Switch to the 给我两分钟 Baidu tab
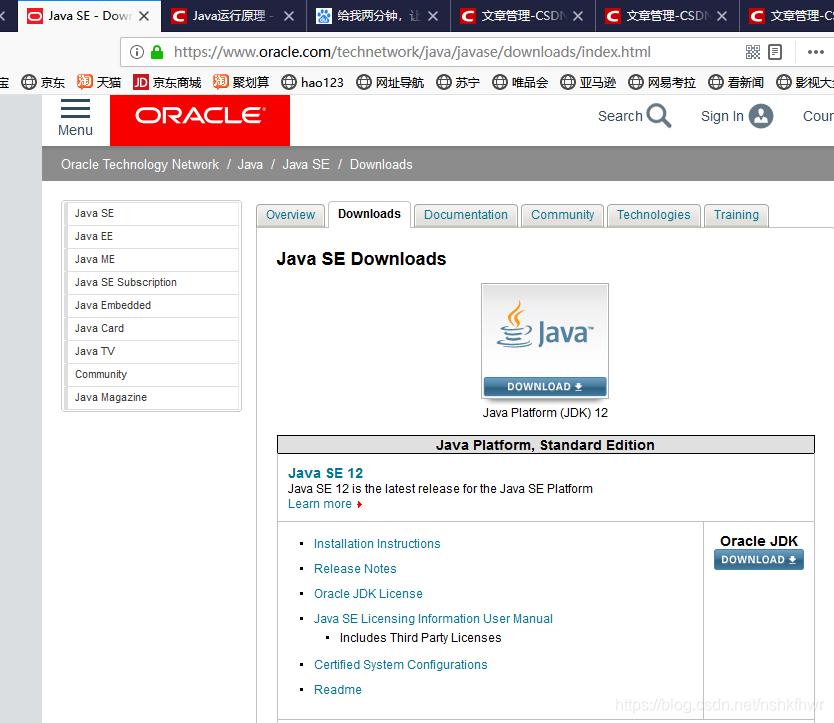The image size is (834, 723). click(x=378, y=16)
